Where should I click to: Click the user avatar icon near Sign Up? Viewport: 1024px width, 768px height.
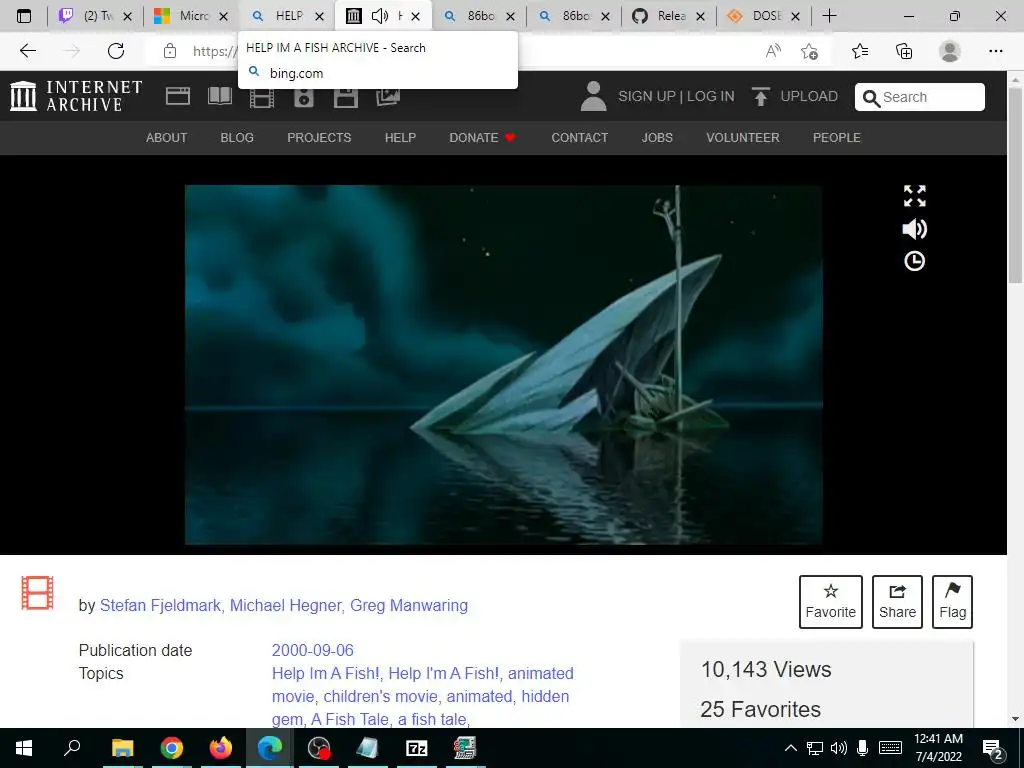tap(594, 97)
